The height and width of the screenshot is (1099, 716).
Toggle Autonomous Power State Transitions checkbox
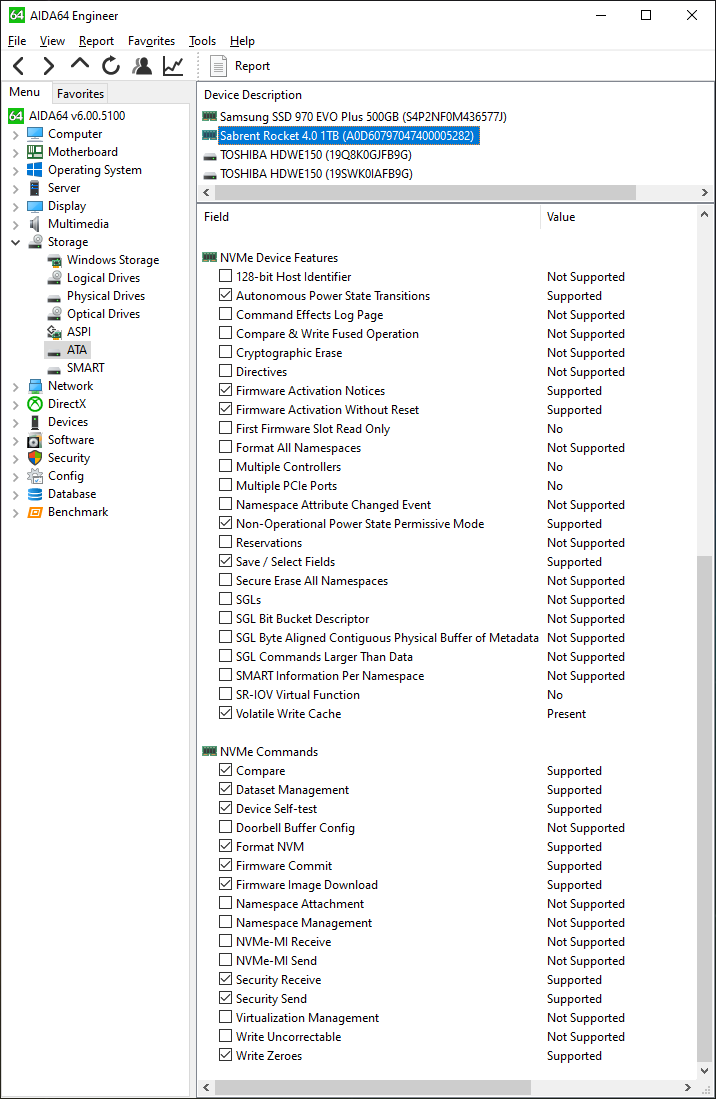tap(226, 295)
